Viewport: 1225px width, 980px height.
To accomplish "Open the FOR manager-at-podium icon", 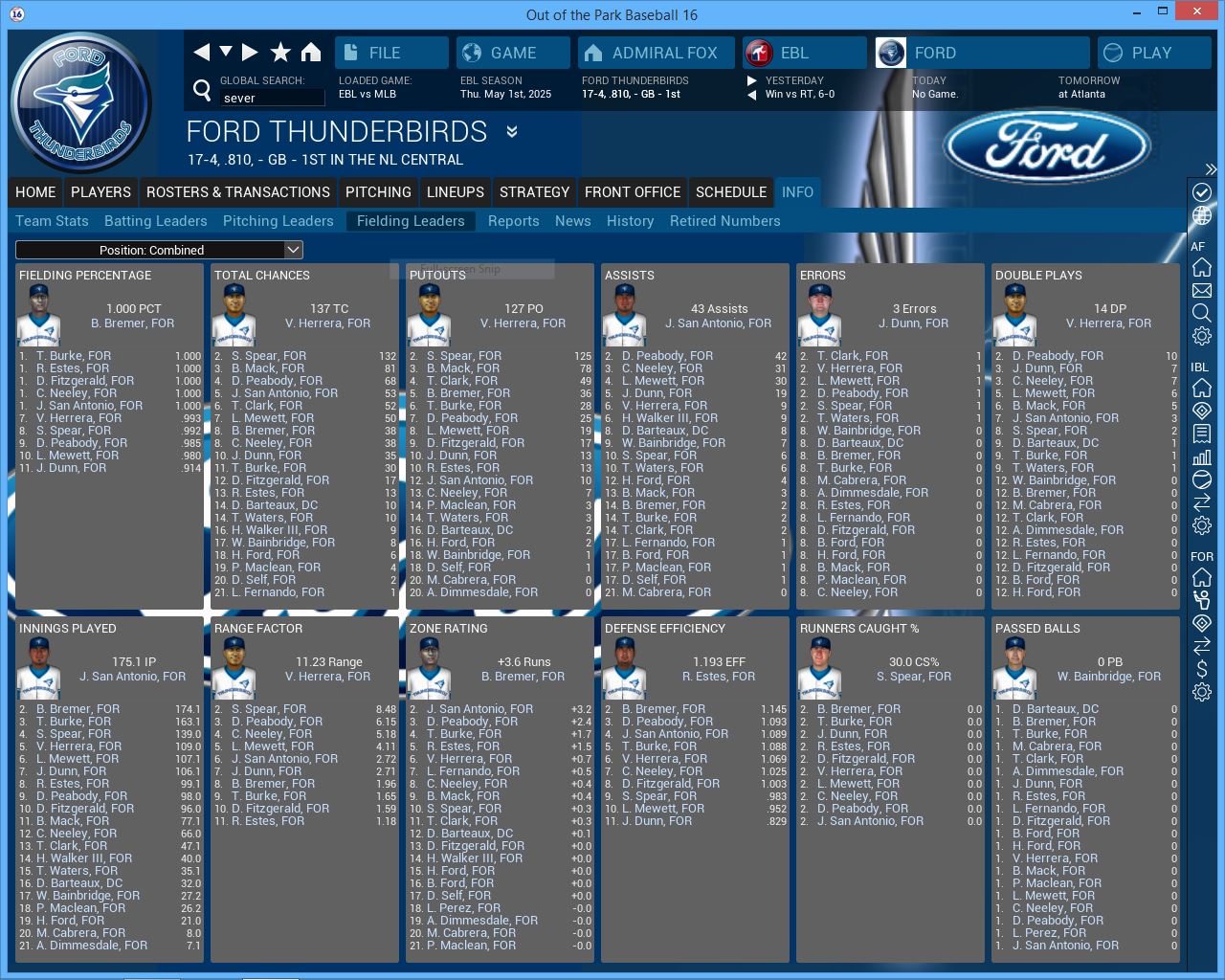I will [1202, 600].
